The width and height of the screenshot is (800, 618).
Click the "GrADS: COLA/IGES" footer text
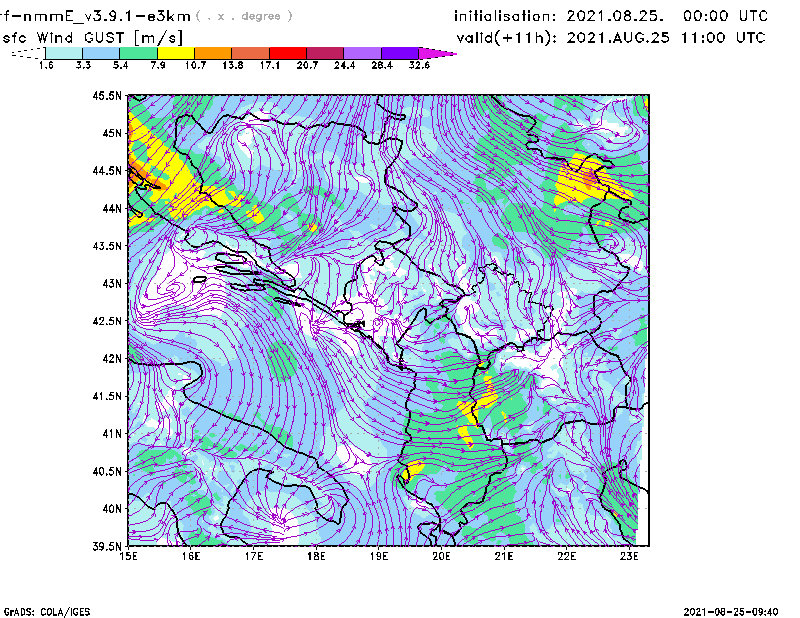[x=47, y=612]
